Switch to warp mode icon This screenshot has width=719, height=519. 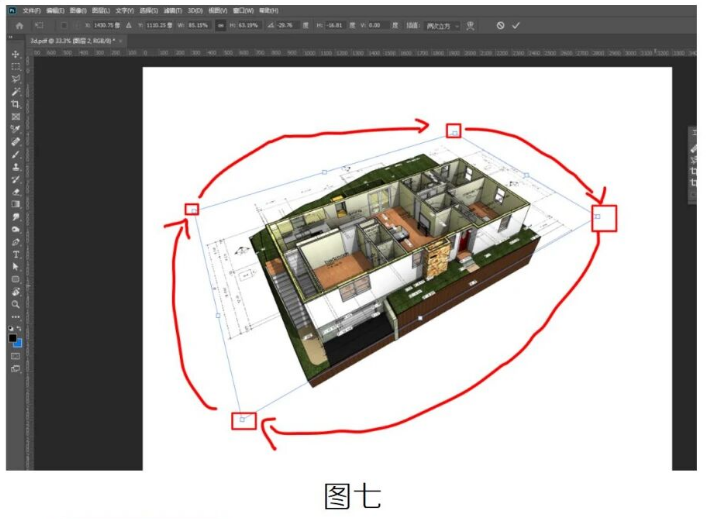tap(470, 26)
